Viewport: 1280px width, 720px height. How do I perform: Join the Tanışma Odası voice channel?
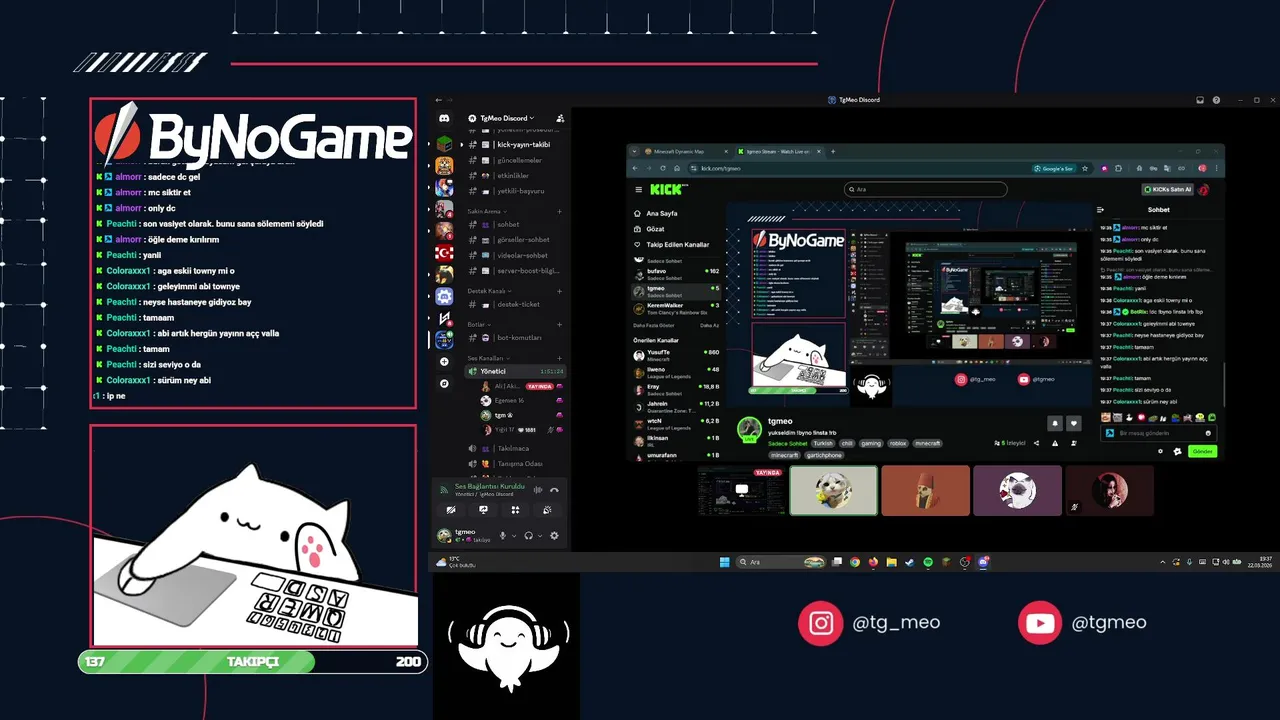(516, 464)
